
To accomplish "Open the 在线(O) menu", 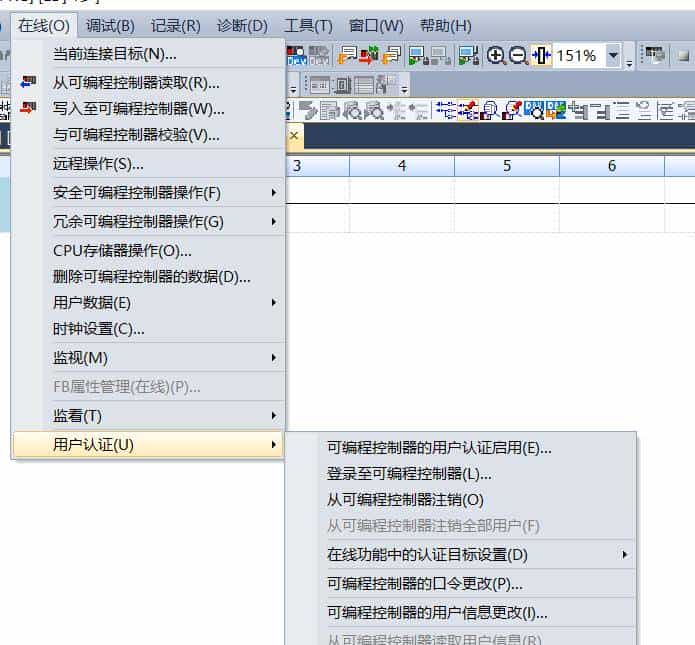I will (x=44, y=26).
